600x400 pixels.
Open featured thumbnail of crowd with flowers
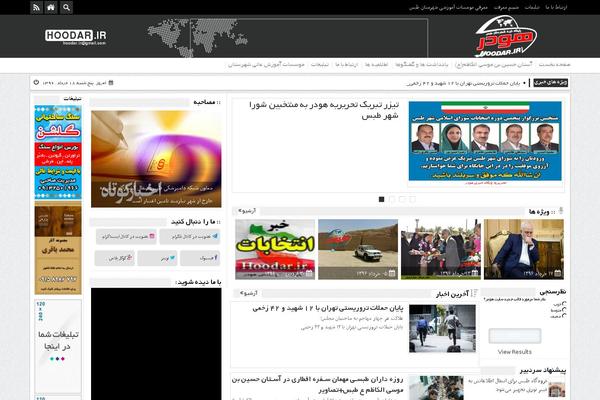click(x=441, y=249)
